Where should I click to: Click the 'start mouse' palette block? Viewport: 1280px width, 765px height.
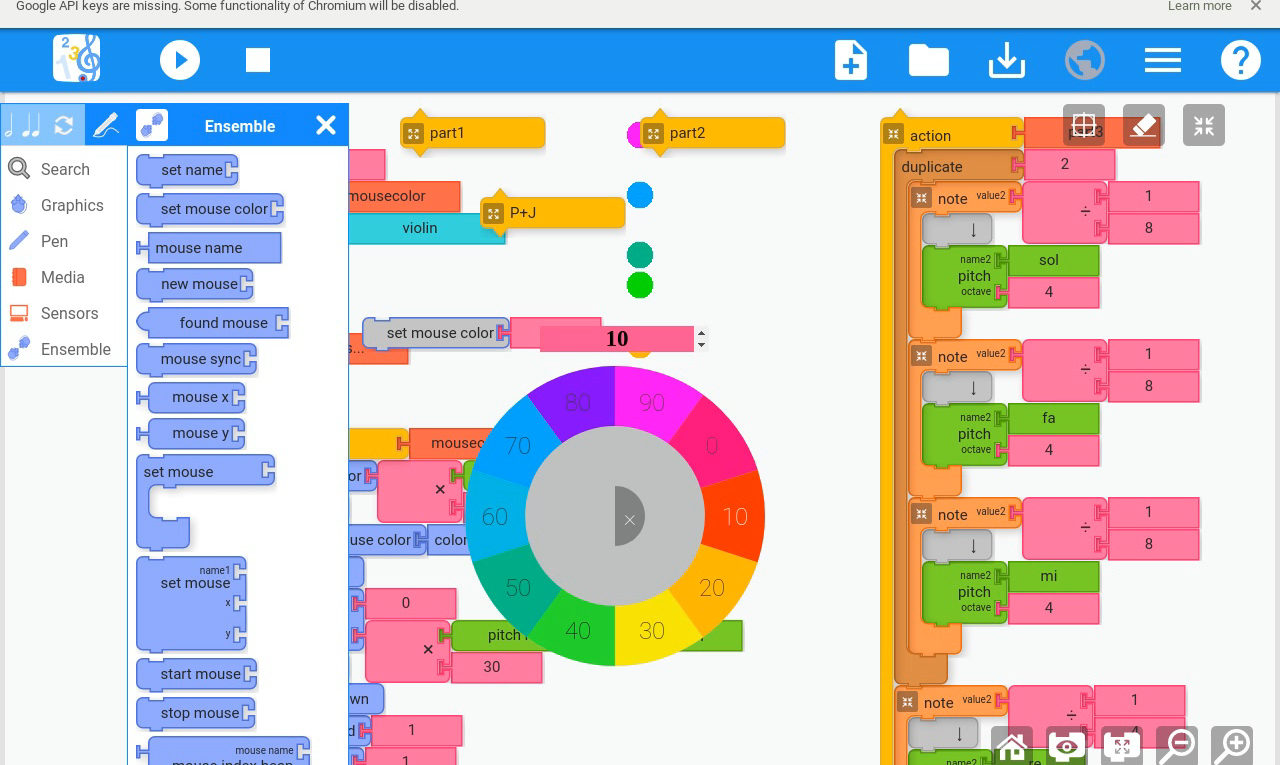pos(200,674)
